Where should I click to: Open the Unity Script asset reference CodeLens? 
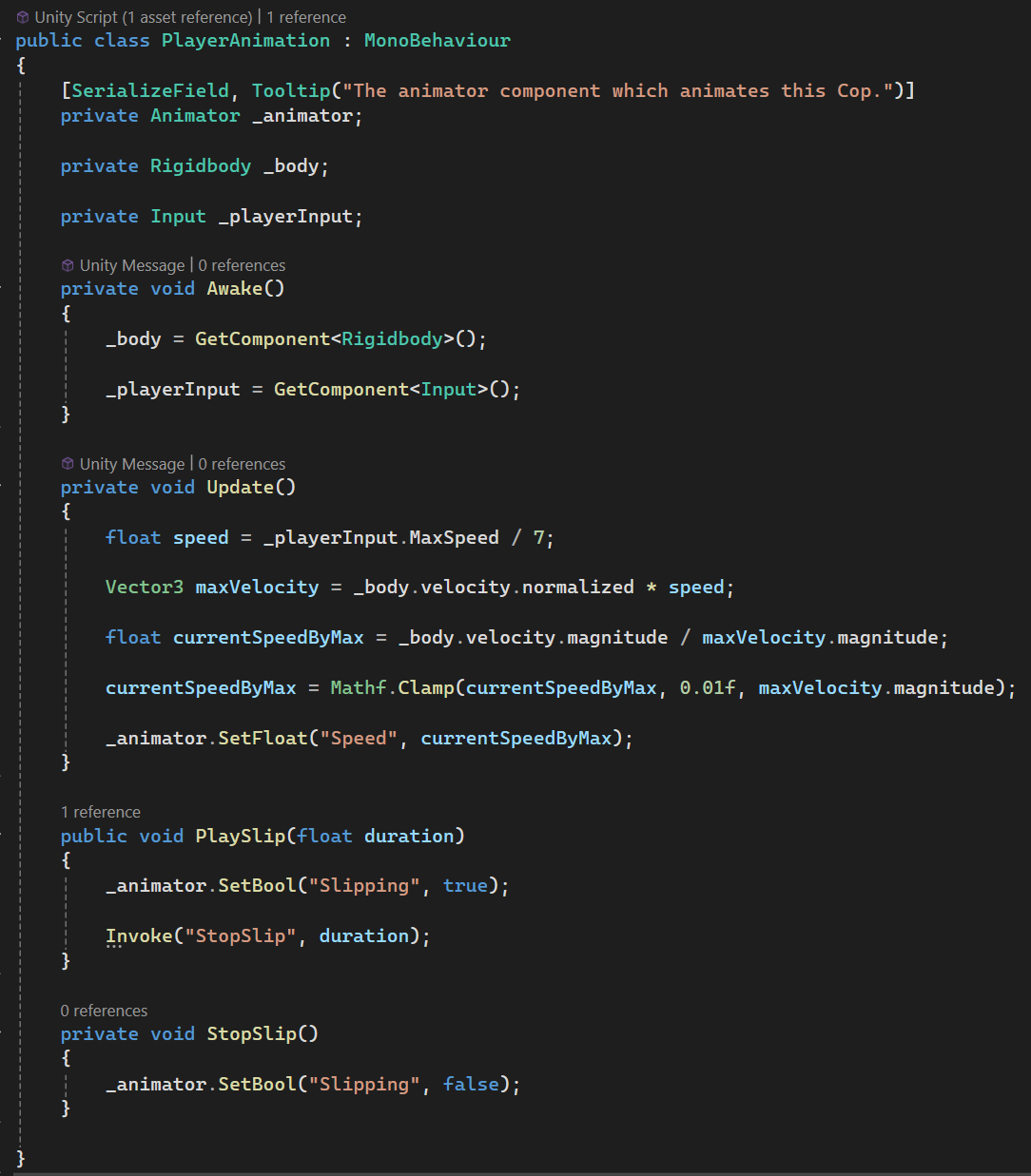(143, 17)
